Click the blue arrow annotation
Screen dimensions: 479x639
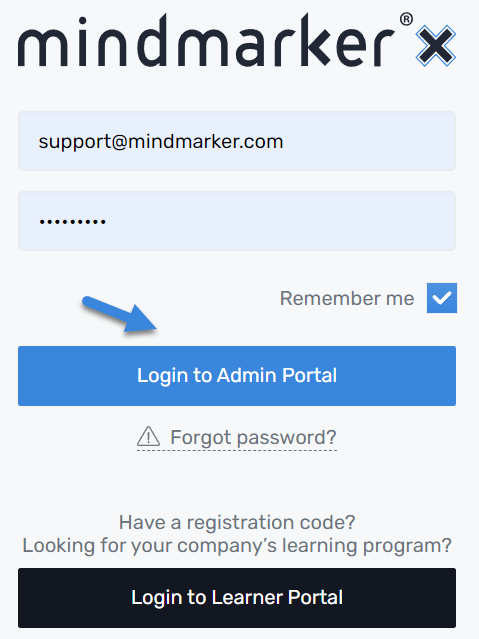point(119,314)
